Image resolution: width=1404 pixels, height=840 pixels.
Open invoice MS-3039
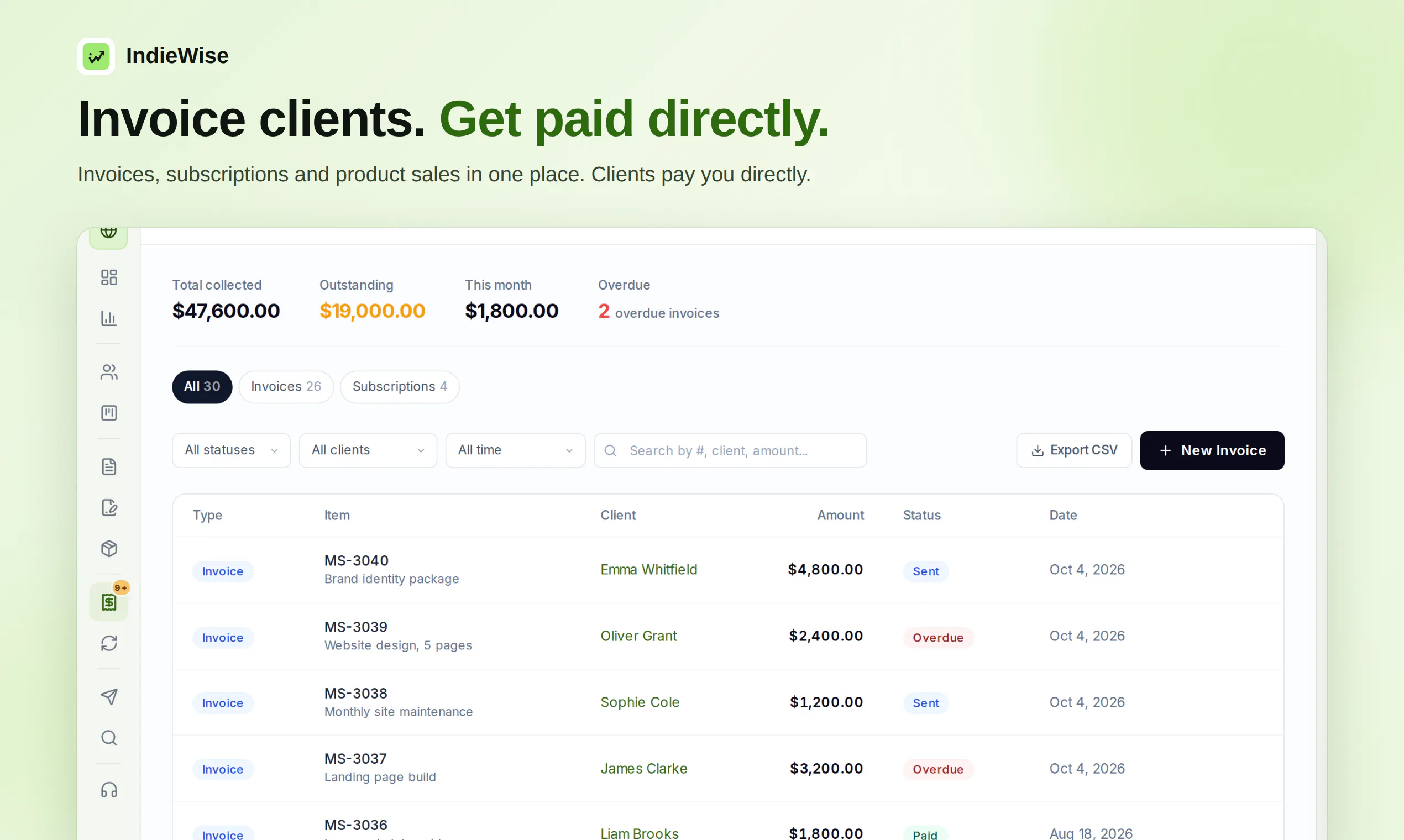[x=355, y=627]
